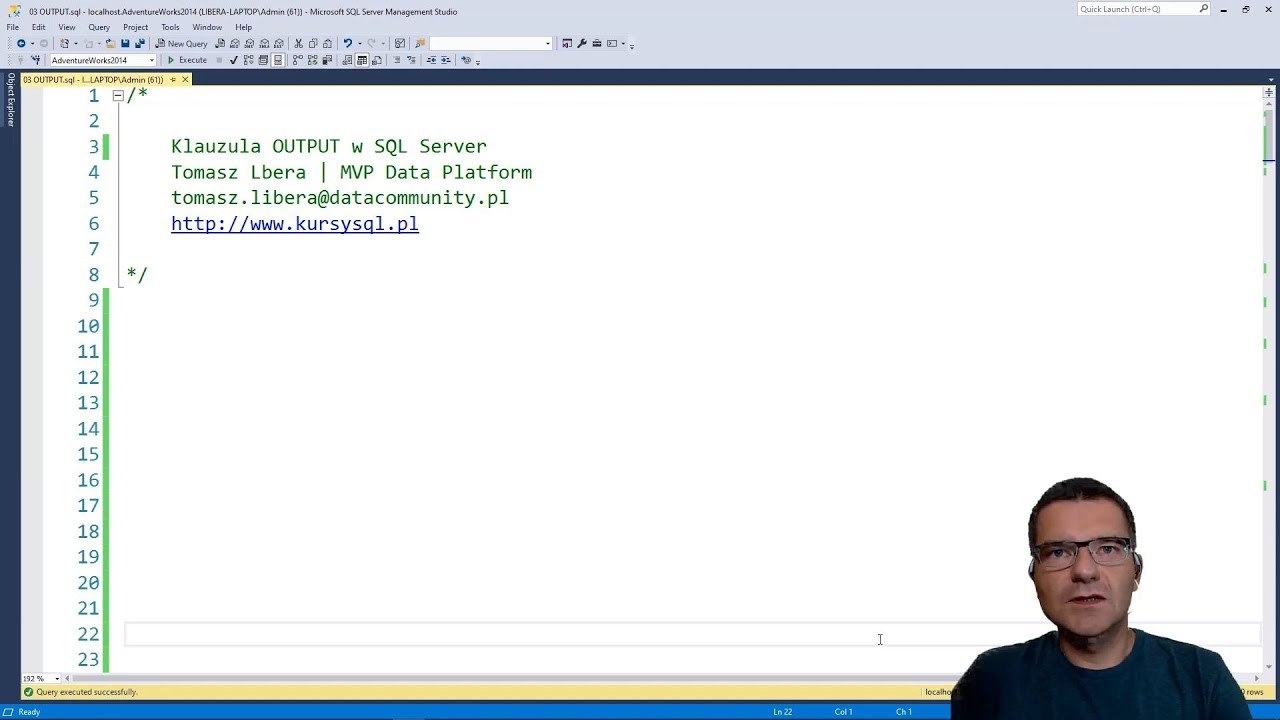This screenshot has width=1280, height=720.
Task: Open the kursysql.pl hyperlink
Action: pyautogui.click(x=295, y=224)
